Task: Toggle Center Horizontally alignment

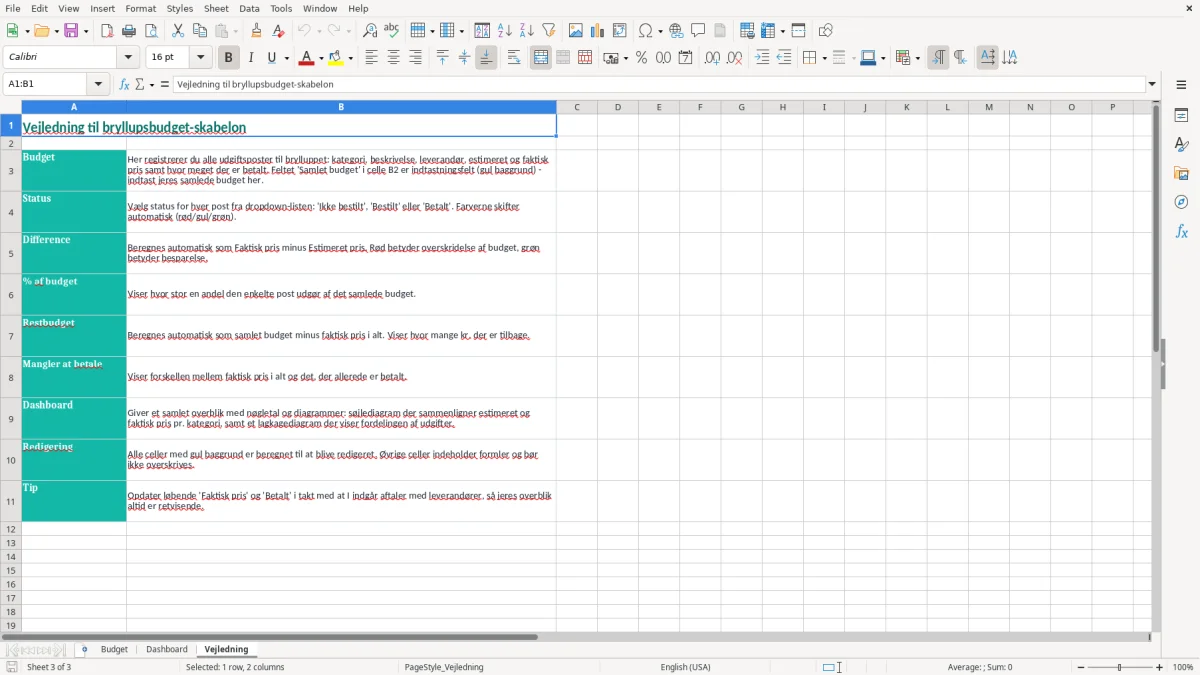Action: (393, 58)
